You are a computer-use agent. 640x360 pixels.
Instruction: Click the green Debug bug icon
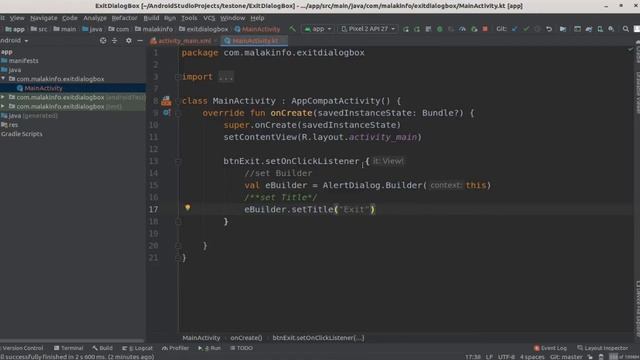click(x=440, y=29)
